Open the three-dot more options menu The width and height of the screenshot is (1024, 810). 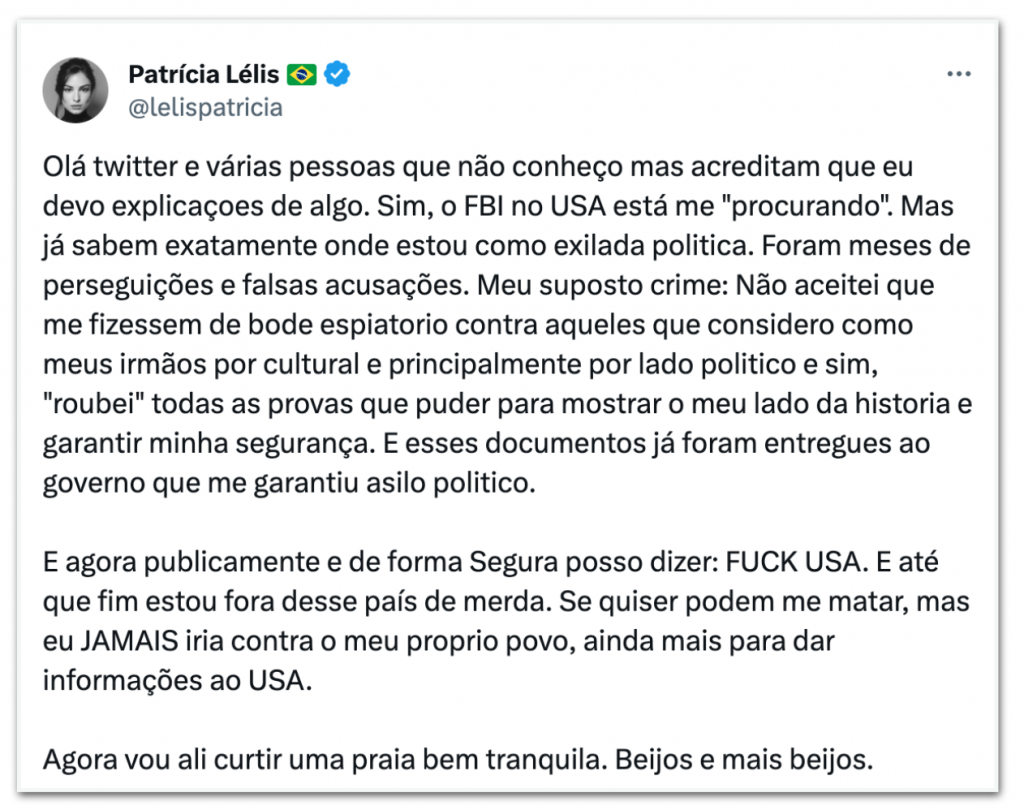(959, 75)
